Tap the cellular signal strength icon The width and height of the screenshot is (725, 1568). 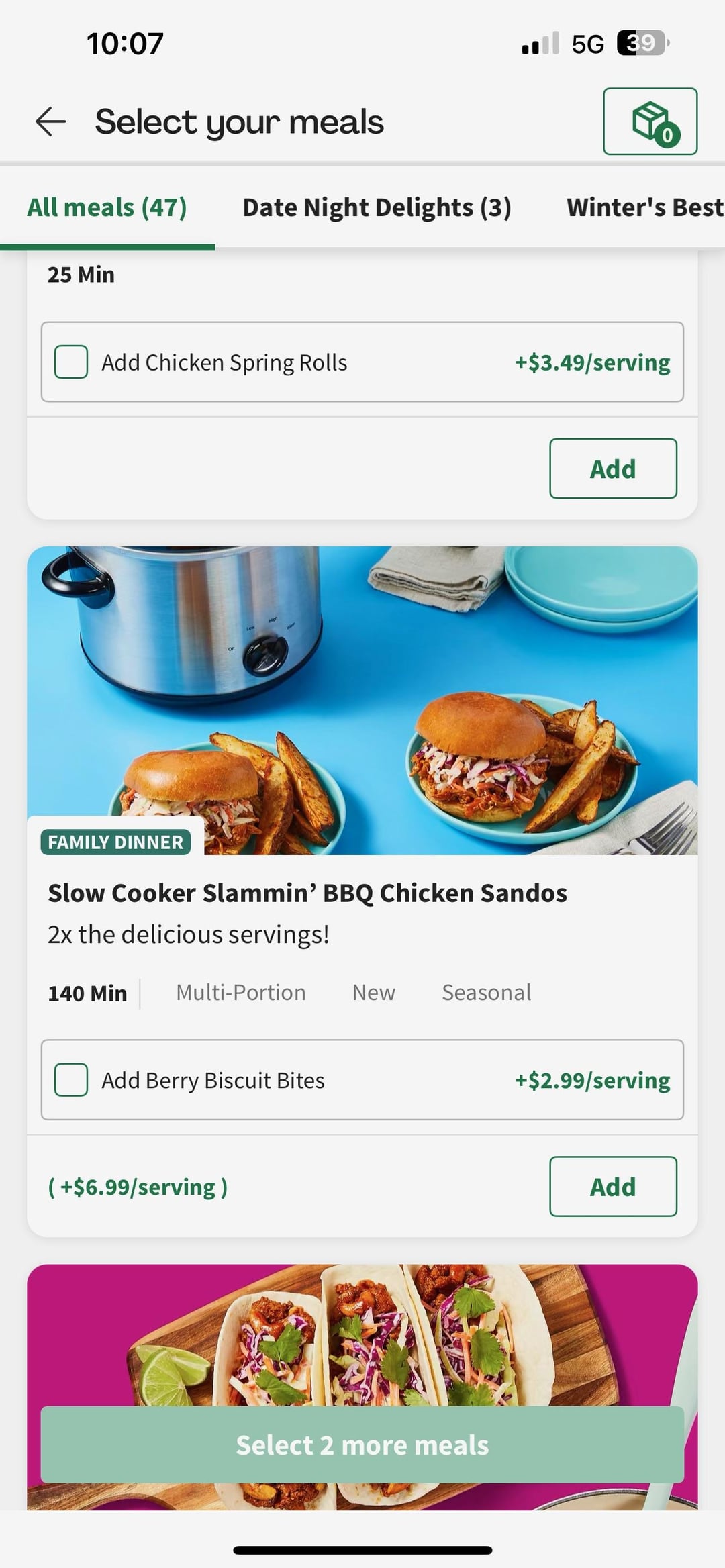(x=540, y=44)
